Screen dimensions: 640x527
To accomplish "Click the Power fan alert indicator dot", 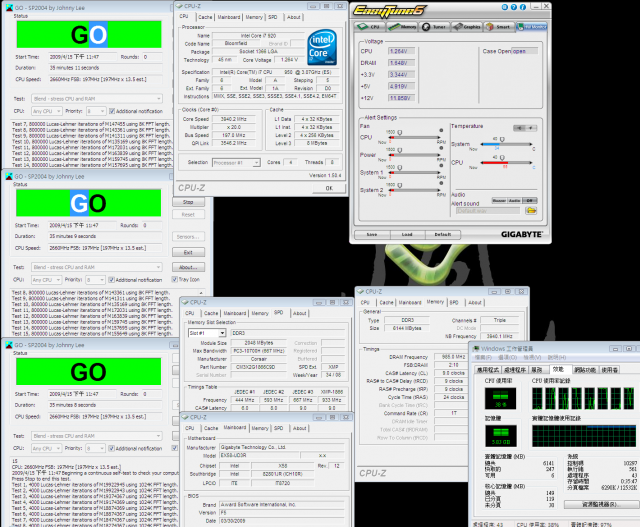I will pyautogui.click(x=441, y=148).
